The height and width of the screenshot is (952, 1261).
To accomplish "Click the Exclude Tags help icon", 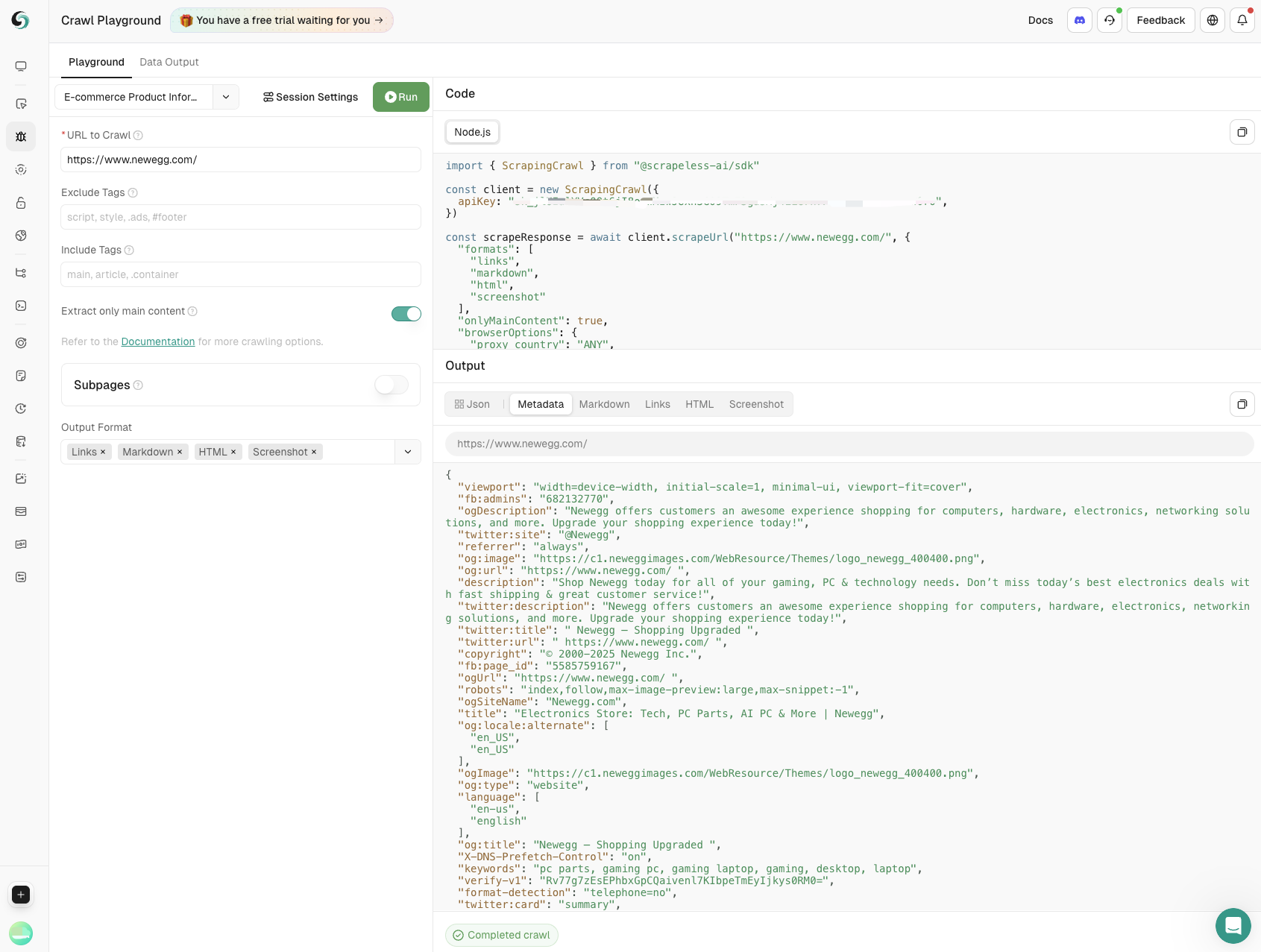I will click(133, 192).
